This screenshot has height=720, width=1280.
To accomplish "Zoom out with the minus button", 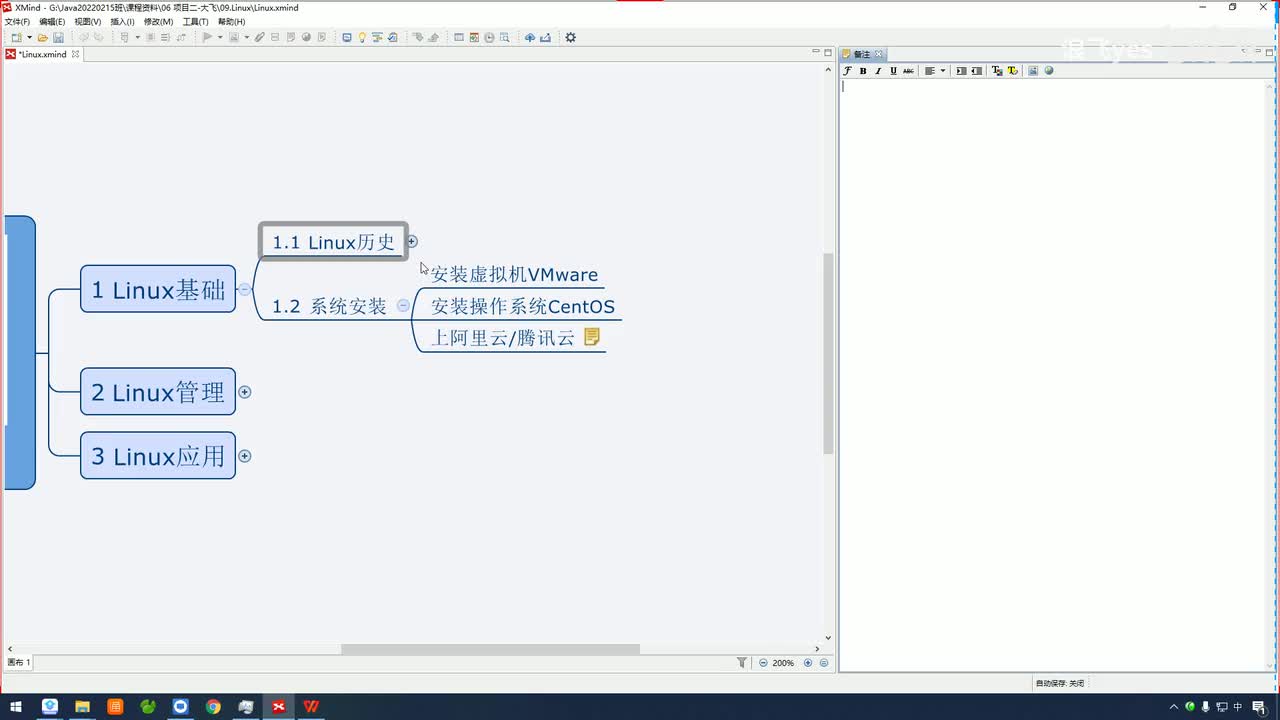I will pyautogui.click(x=763, y=662).
